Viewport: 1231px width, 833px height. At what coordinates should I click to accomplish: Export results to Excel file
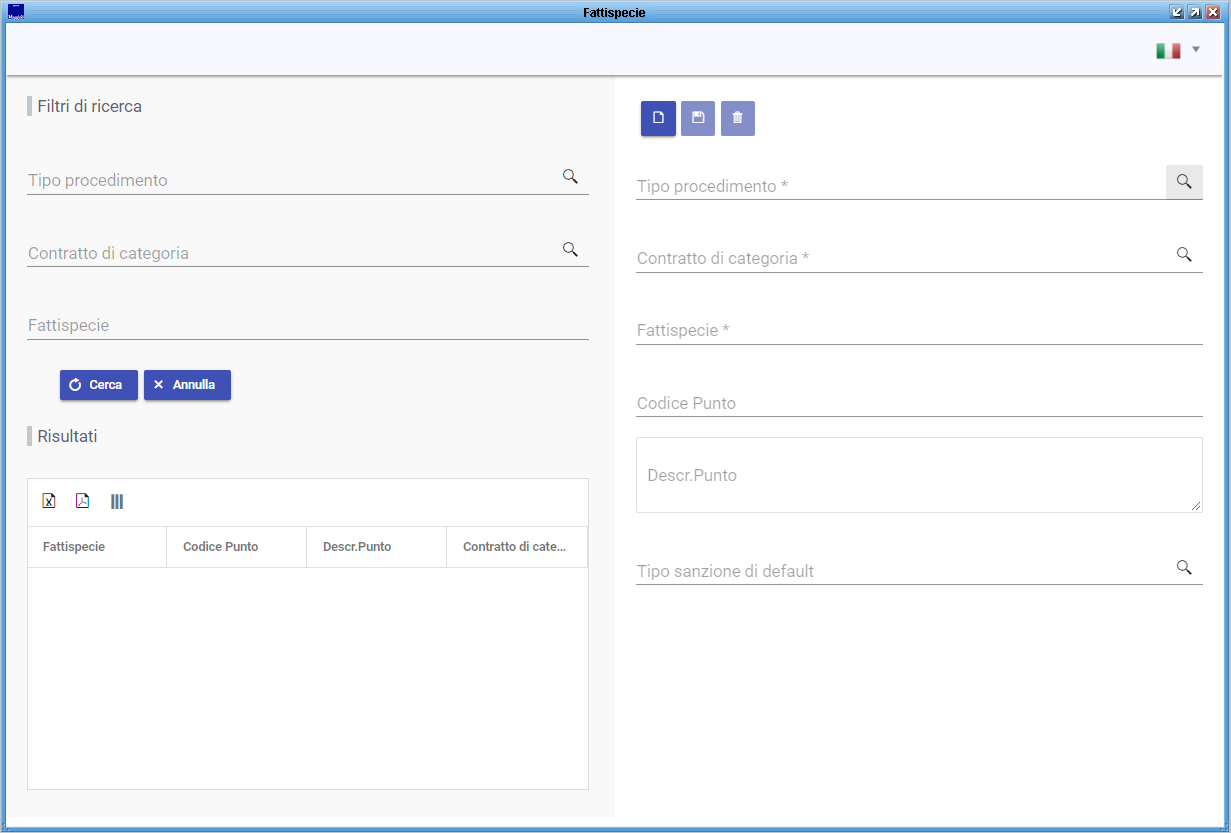coord(49,501)
